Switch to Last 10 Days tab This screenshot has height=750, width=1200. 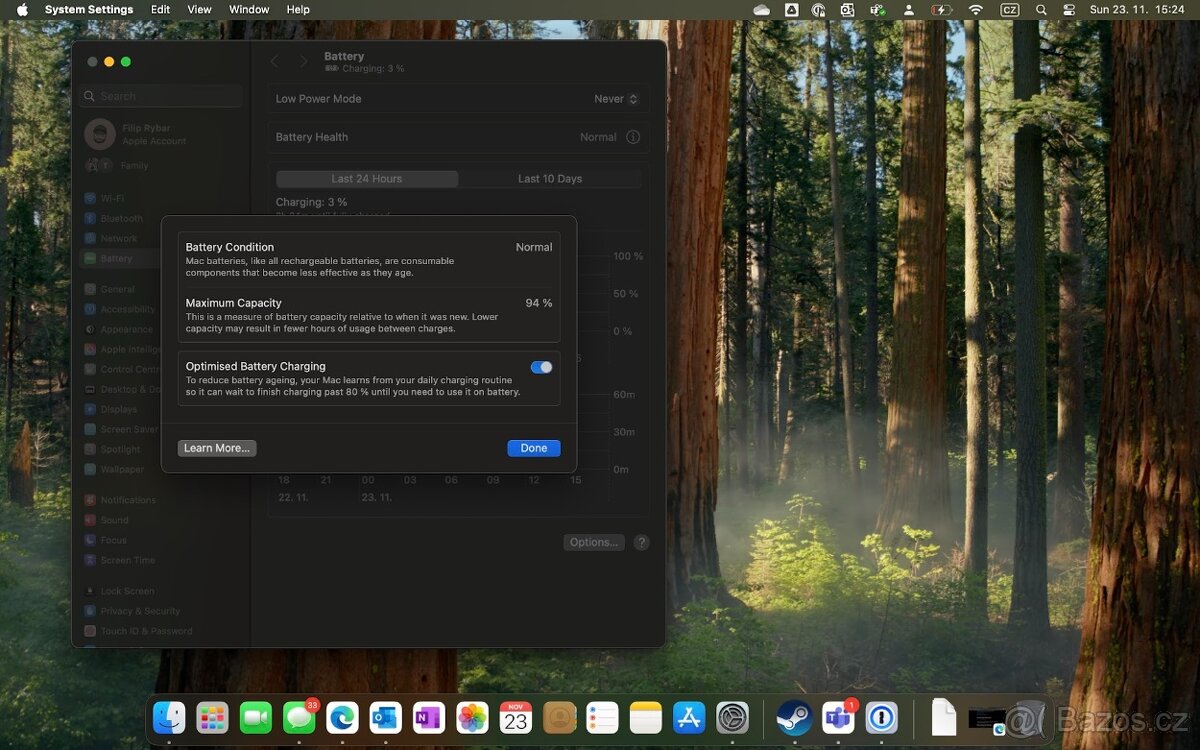[x=549, y=179]
